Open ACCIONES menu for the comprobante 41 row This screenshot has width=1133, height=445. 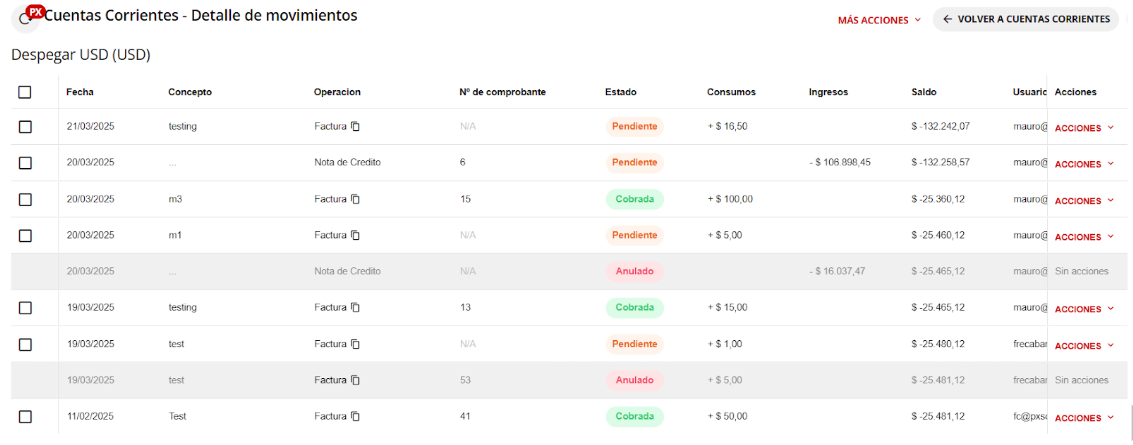pyautogui.click(x=1084, y=418)
